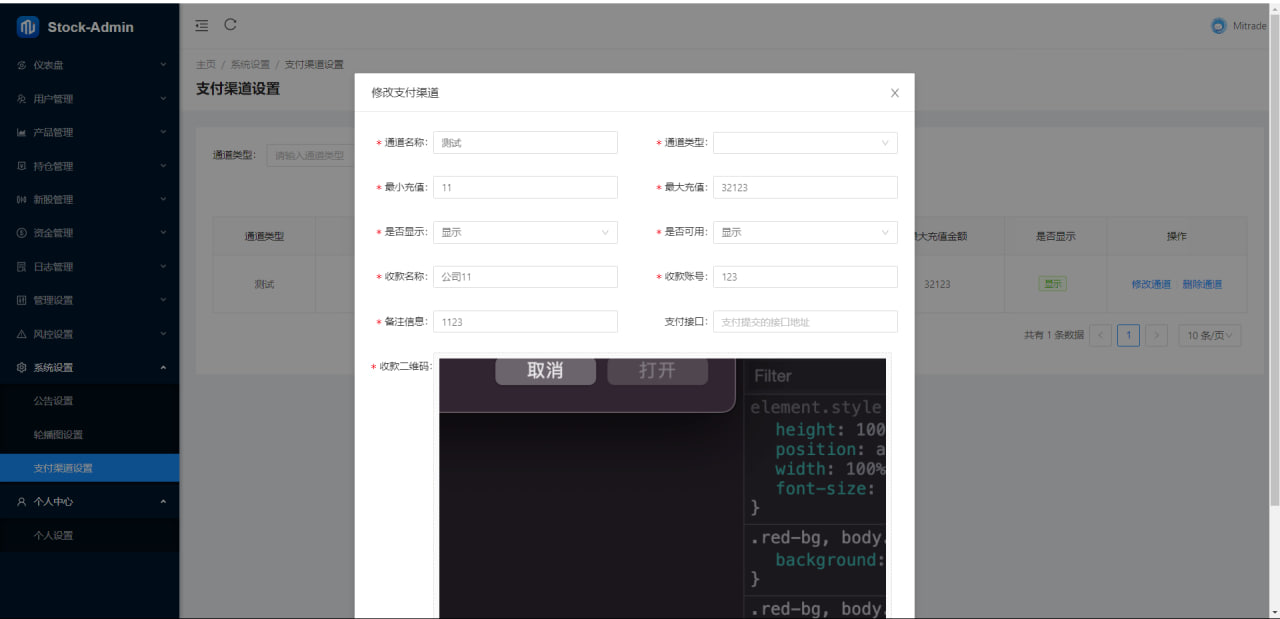Click the 删除通道 link in table row
Screen dimensions: 1280x619
click(x=1202, y=284)
